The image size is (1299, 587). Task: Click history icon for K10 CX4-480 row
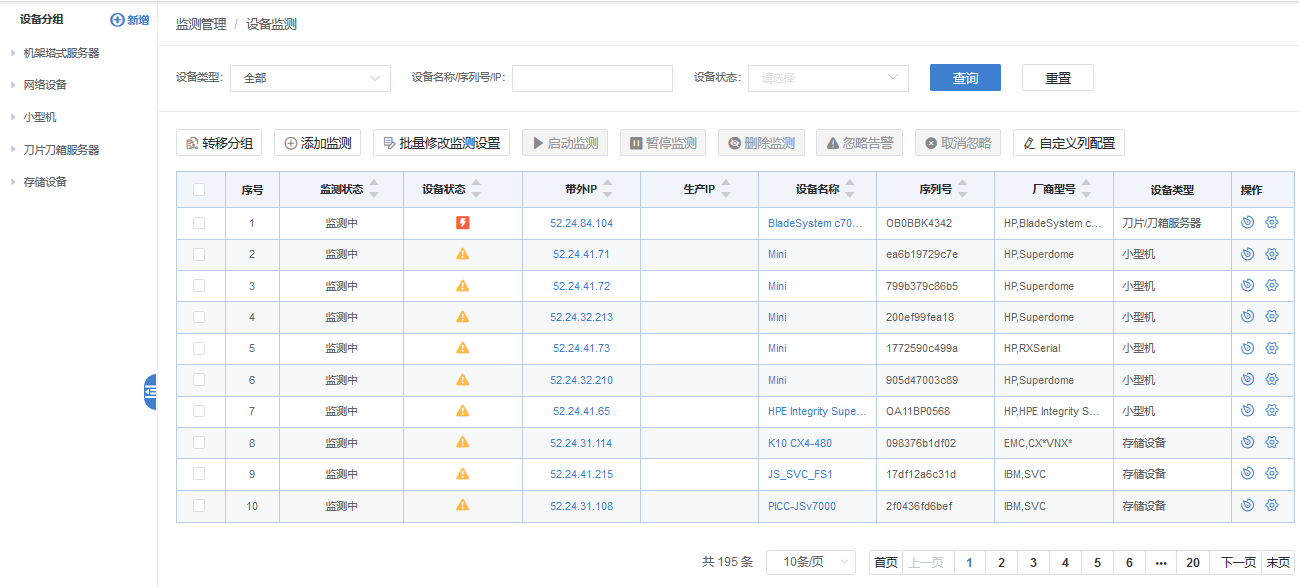pyautogui.click(x=1247, y=442)
